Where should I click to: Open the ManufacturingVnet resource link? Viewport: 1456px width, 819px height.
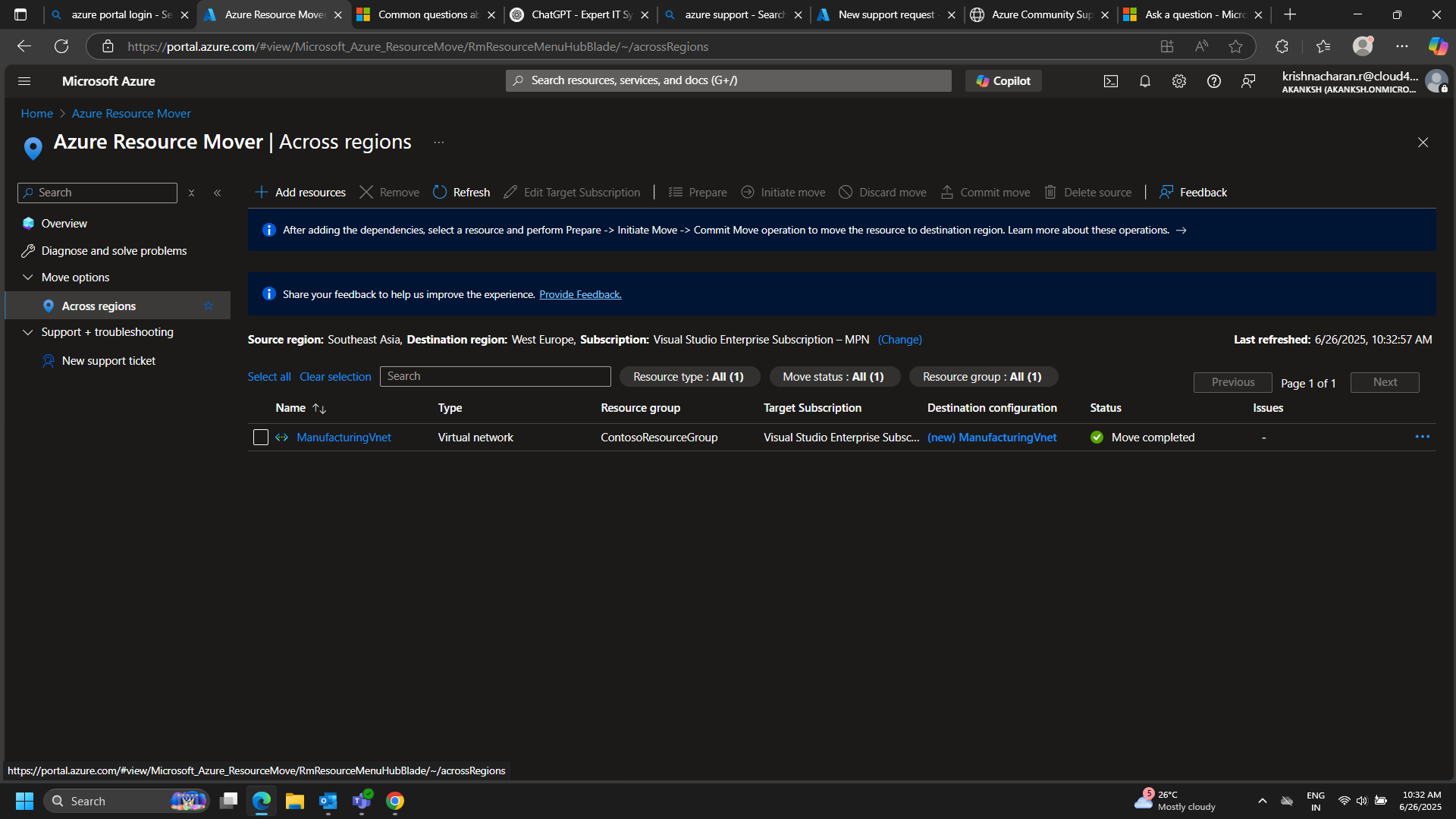344,438
